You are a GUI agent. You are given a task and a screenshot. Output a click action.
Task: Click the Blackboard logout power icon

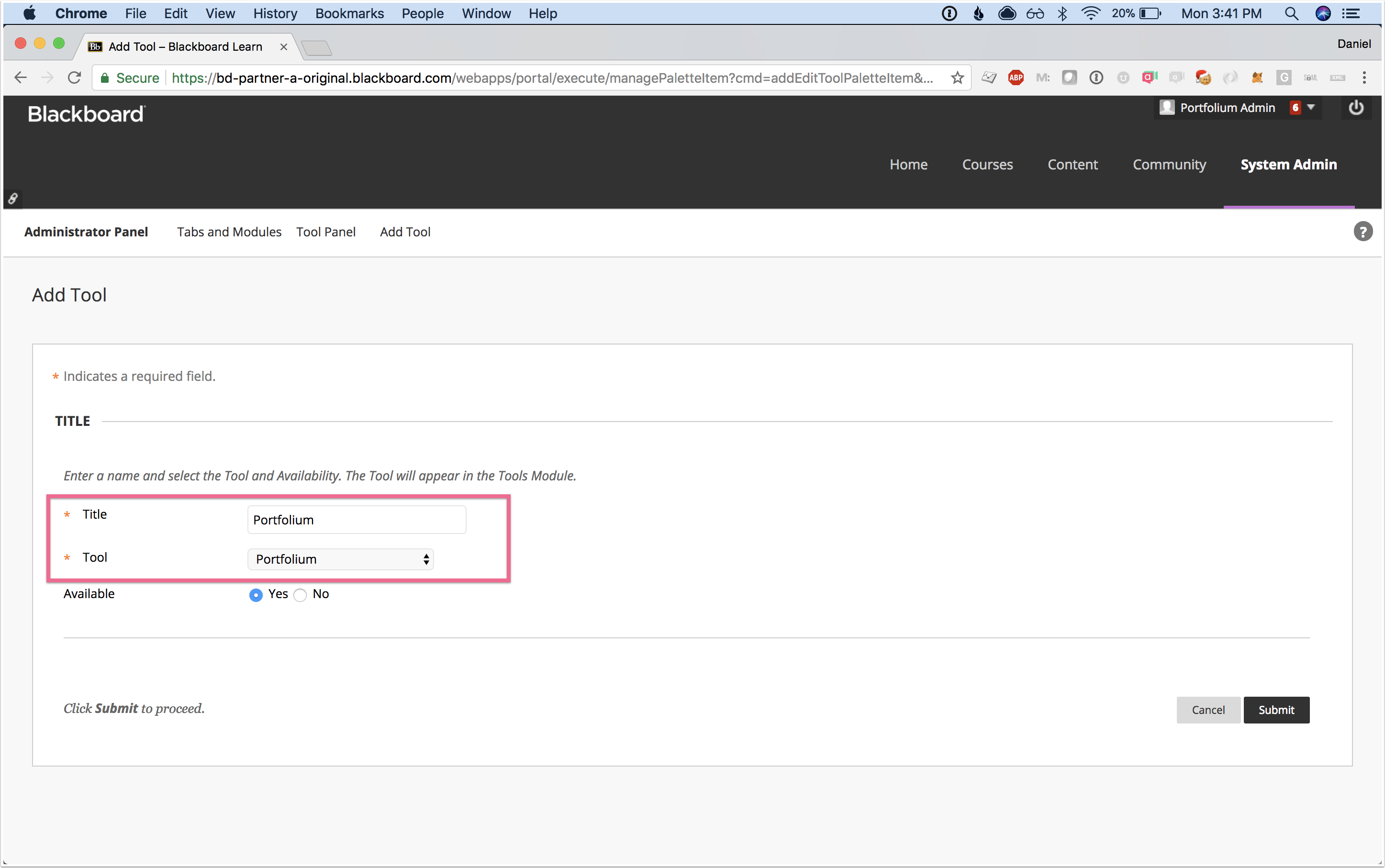(1356, 107)
